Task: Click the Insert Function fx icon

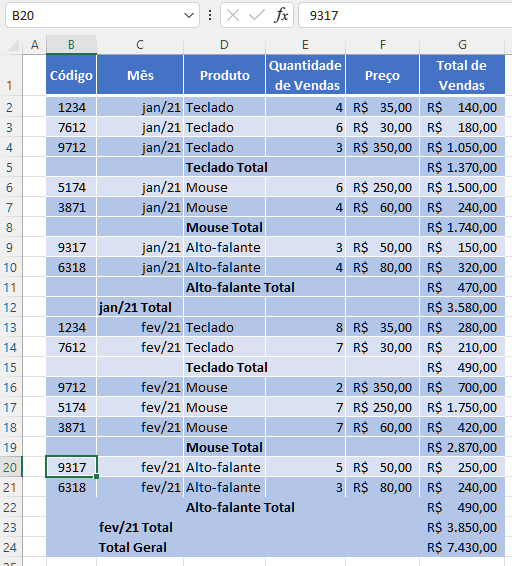Action: click(x=281, y=15)
